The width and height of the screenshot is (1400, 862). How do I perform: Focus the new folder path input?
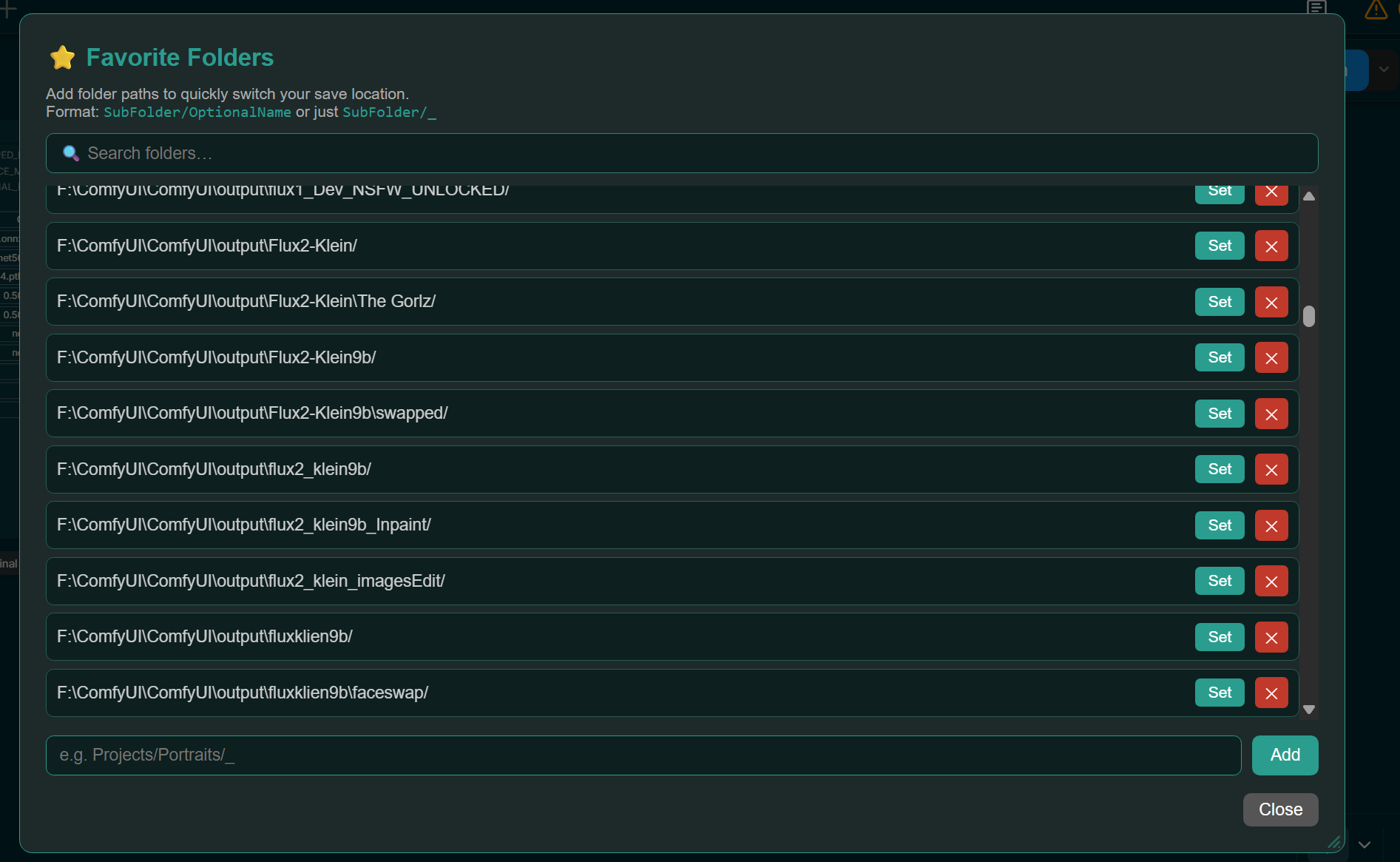tap(643, 755)
